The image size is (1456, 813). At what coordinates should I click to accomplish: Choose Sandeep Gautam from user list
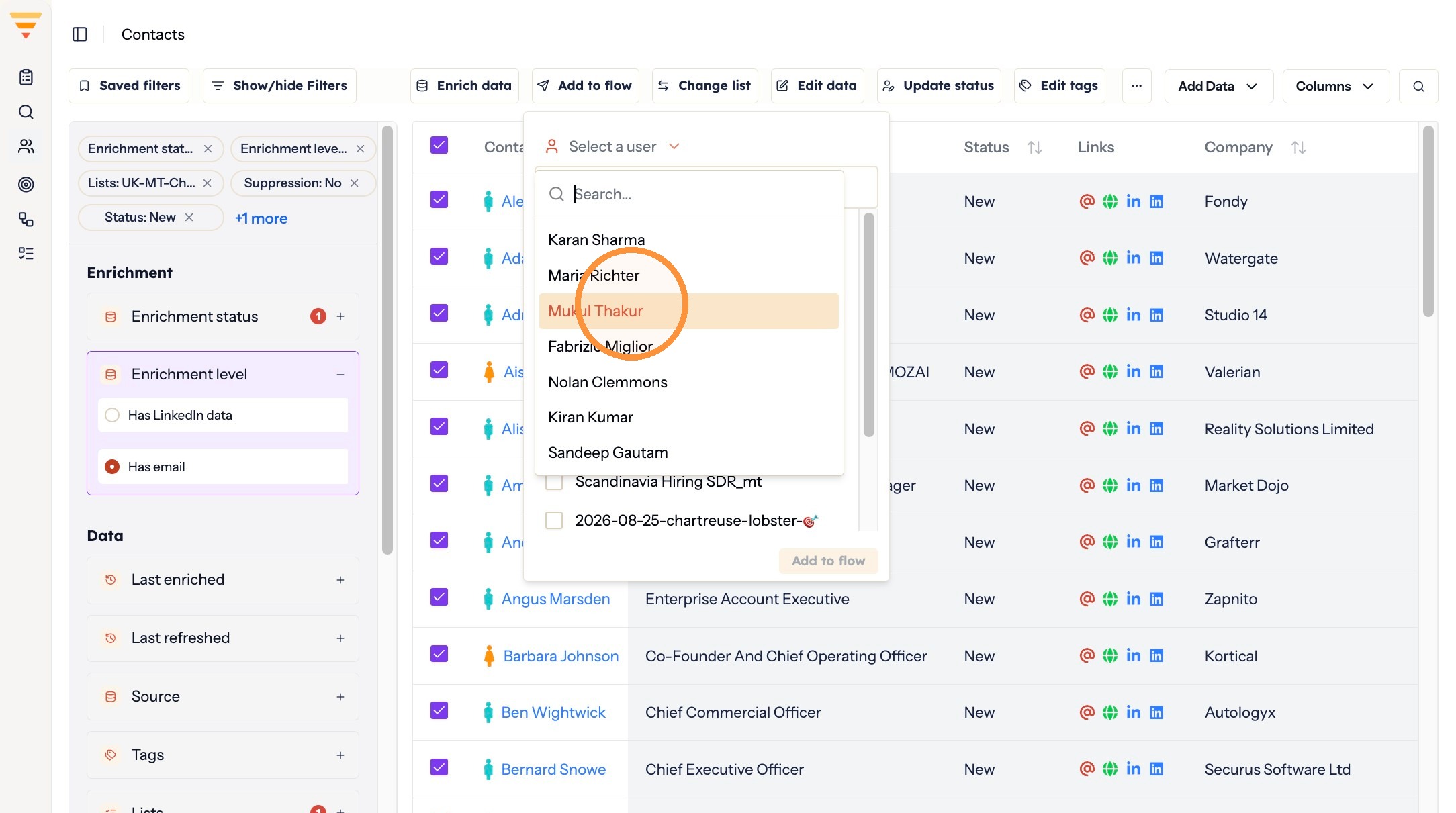688,452
